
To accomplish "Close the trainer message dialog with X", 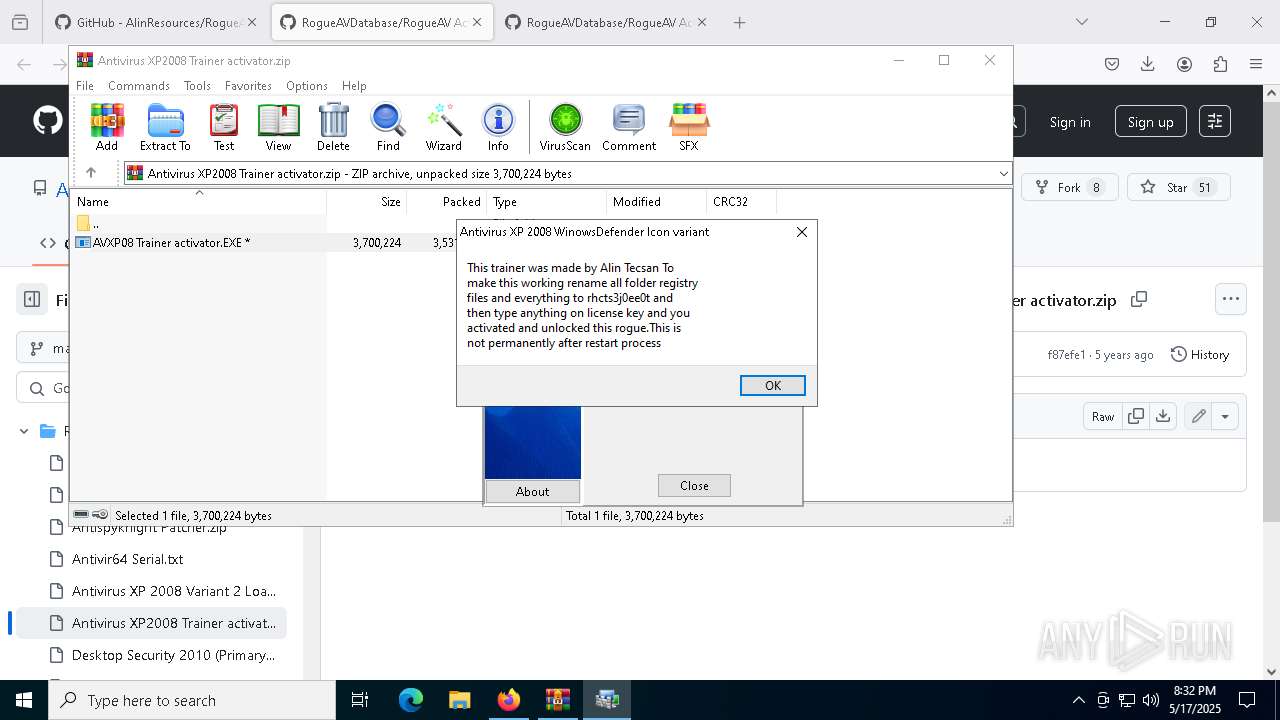I will point(801,232).
